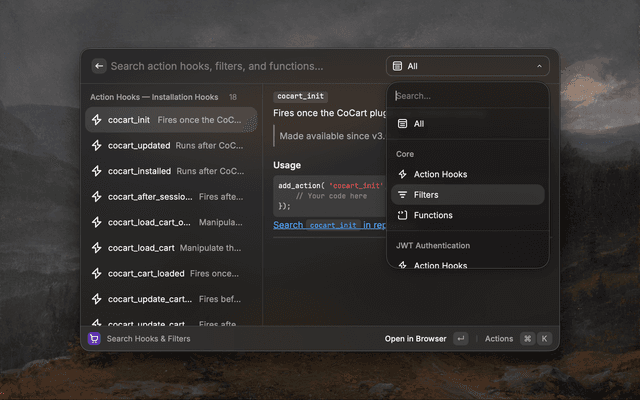Select cocart_updated hook row
The image size is (640, 400).
(x=171, y=146)
